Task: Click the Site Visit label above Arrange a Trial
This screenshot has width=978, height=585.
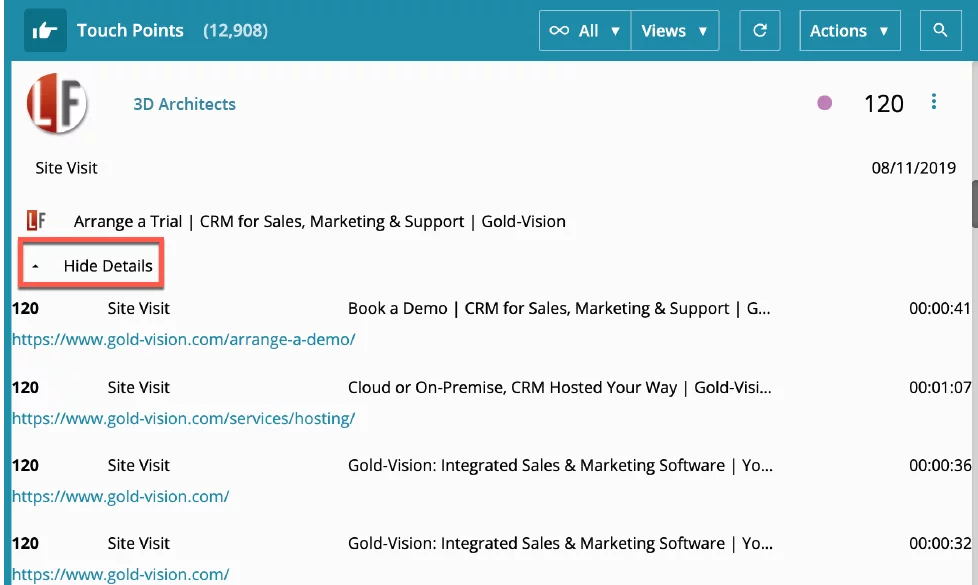Action: [66, 168]
